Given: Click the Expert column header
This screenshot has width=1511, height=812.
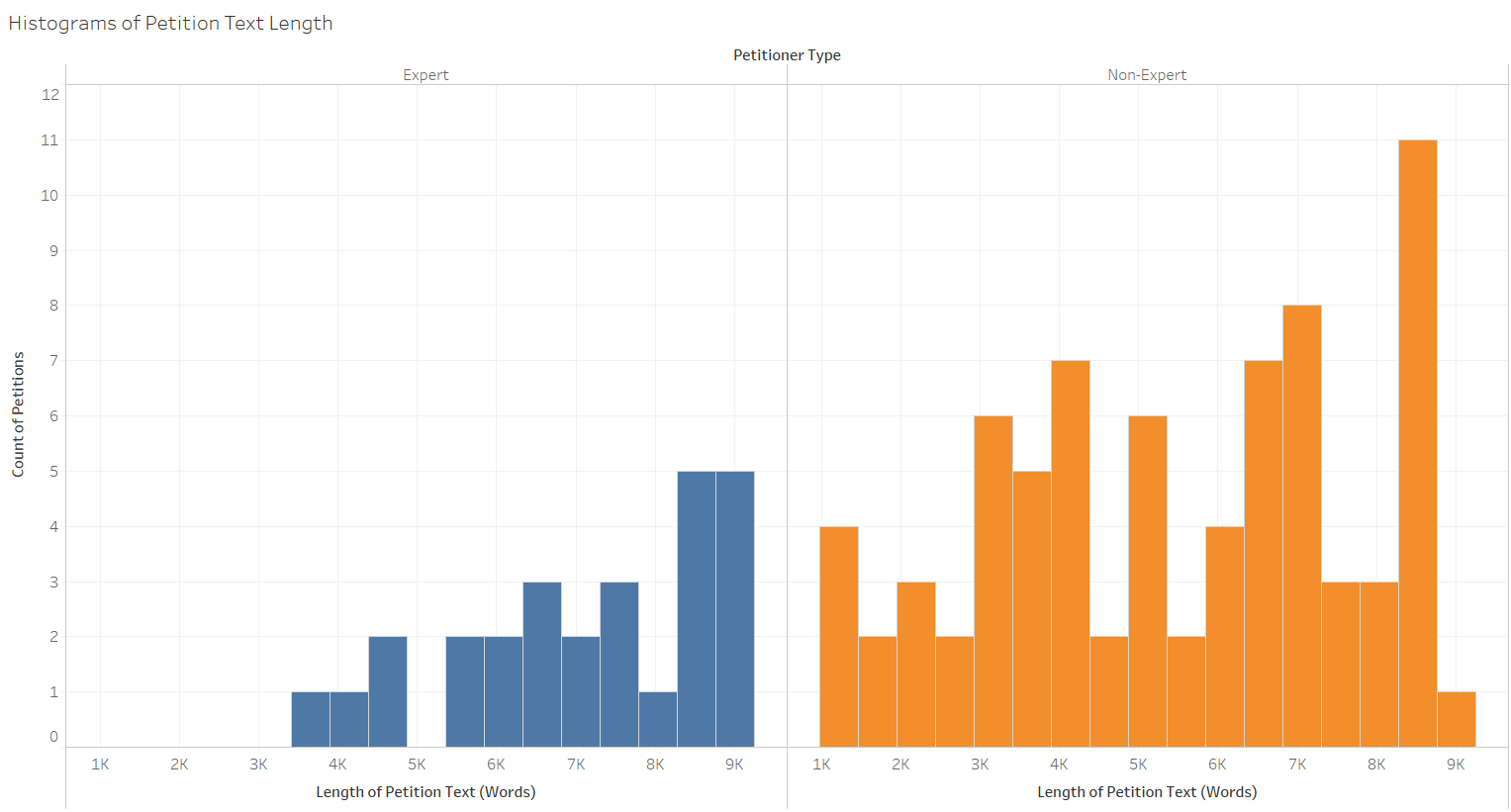Looking at the screenshot, I should tap(425, 75).
